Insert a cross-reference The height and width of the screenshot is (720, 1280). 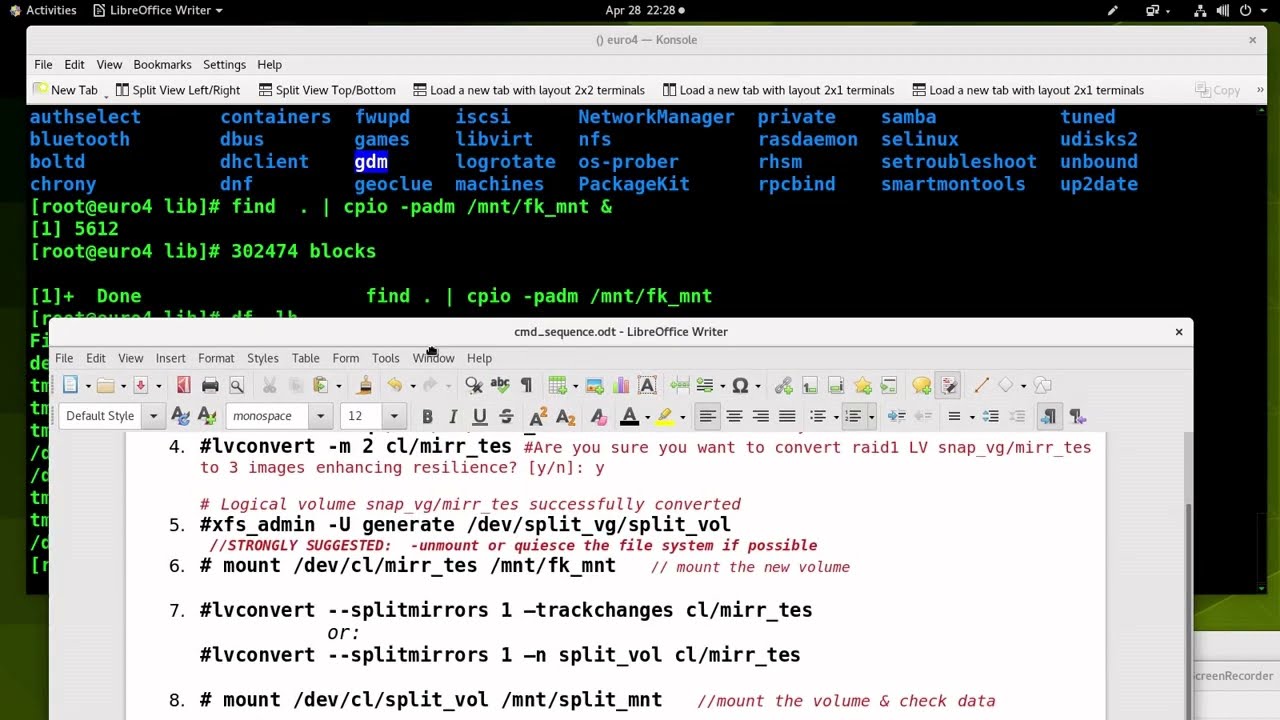(x=889, y=385)
